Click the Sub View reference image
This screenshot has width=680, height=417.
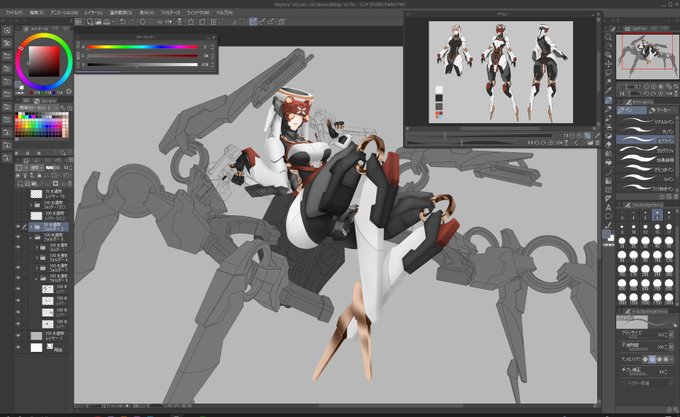click(501, 72)
